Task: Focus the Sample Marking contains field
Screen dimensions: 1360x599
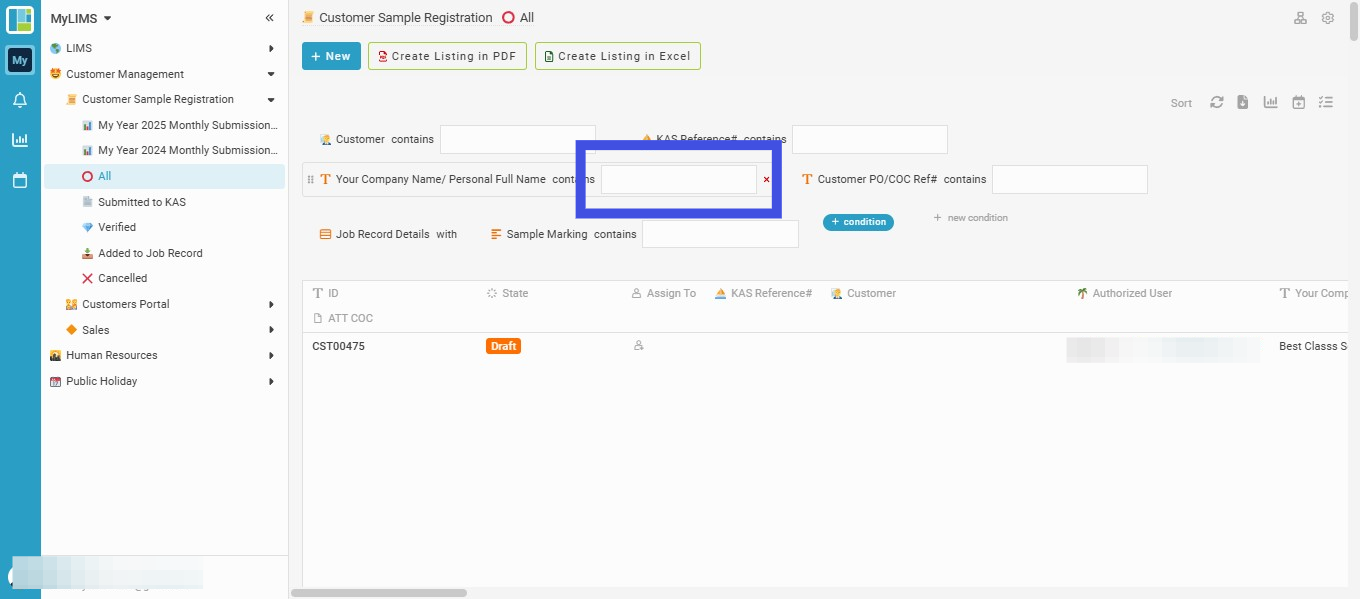Action: coord(720,234)
